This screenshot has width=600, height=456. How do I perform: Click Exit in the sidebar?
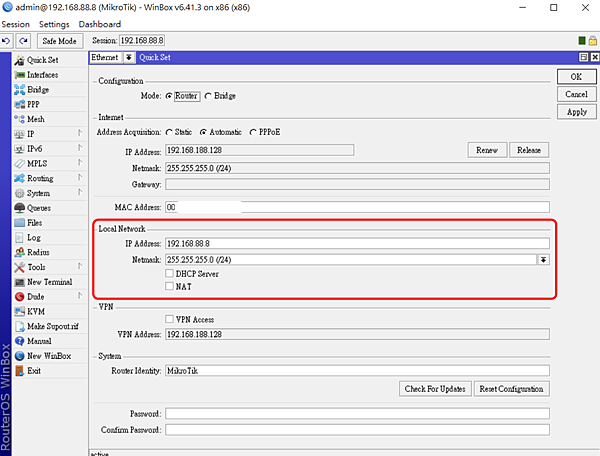50,371
